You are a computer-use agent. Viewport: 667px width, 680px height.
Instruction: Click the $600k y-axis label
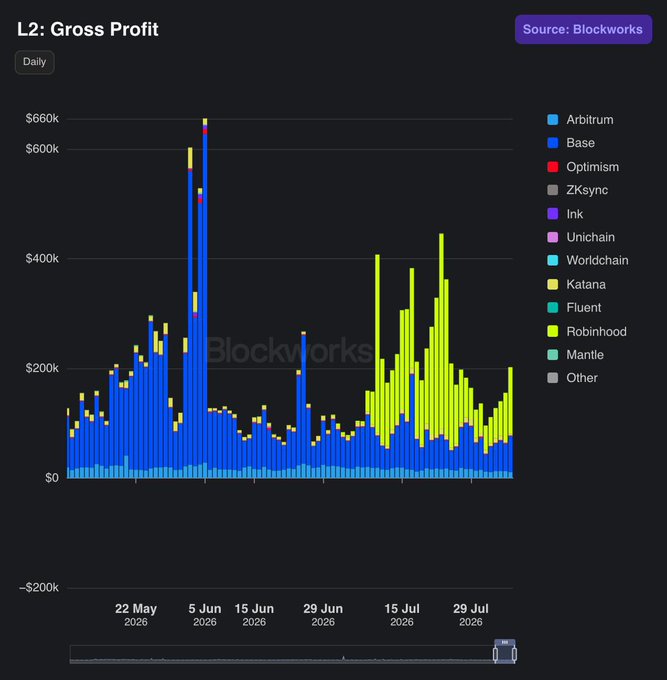click(x=42, y=149)
